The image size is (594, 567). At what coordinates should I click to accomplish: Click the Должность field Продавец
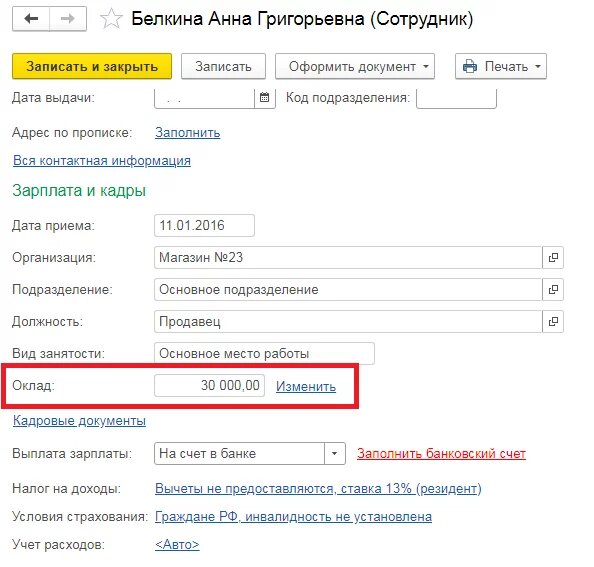click(349, 322)
